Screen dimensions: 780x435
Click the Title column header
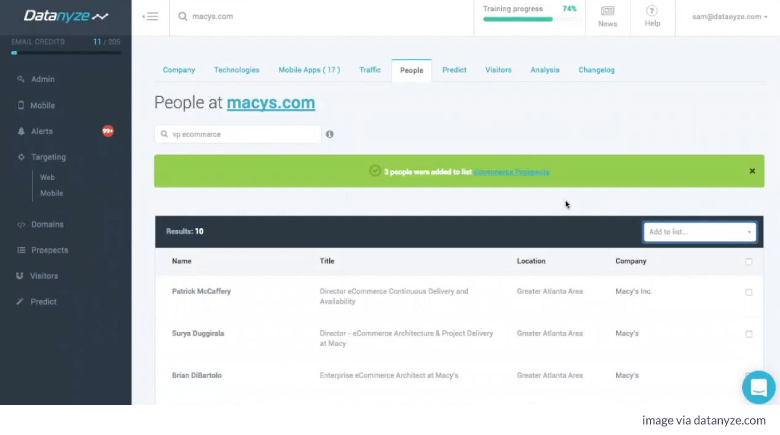point(327,261)
